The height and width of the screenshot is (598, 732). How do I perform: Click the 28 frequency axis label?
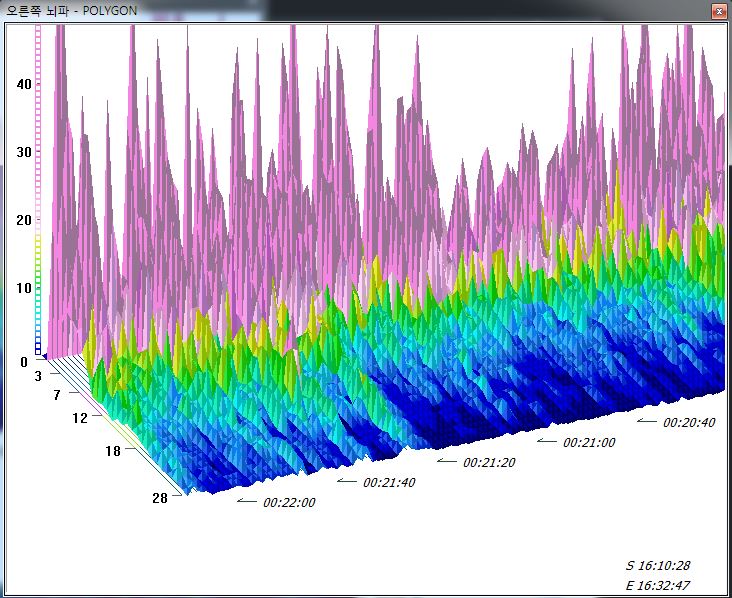point(158,499)
